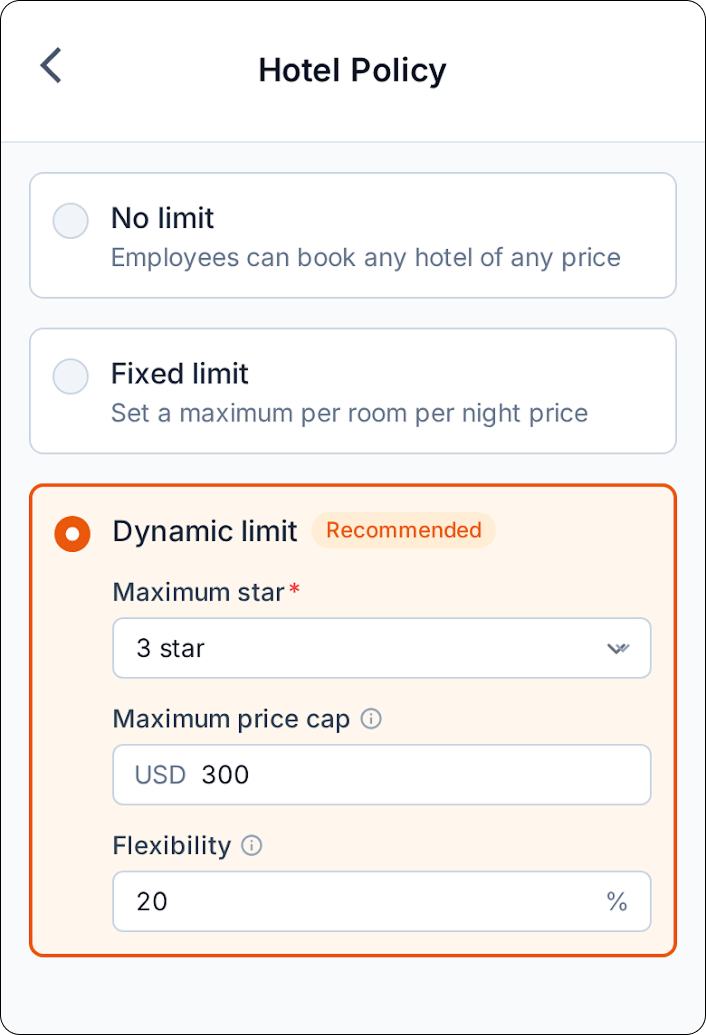Viewport: 706px width, 1035px height.
Task: Click the info circle beside Maximum price cap
Action: click(x=370, y=719)
